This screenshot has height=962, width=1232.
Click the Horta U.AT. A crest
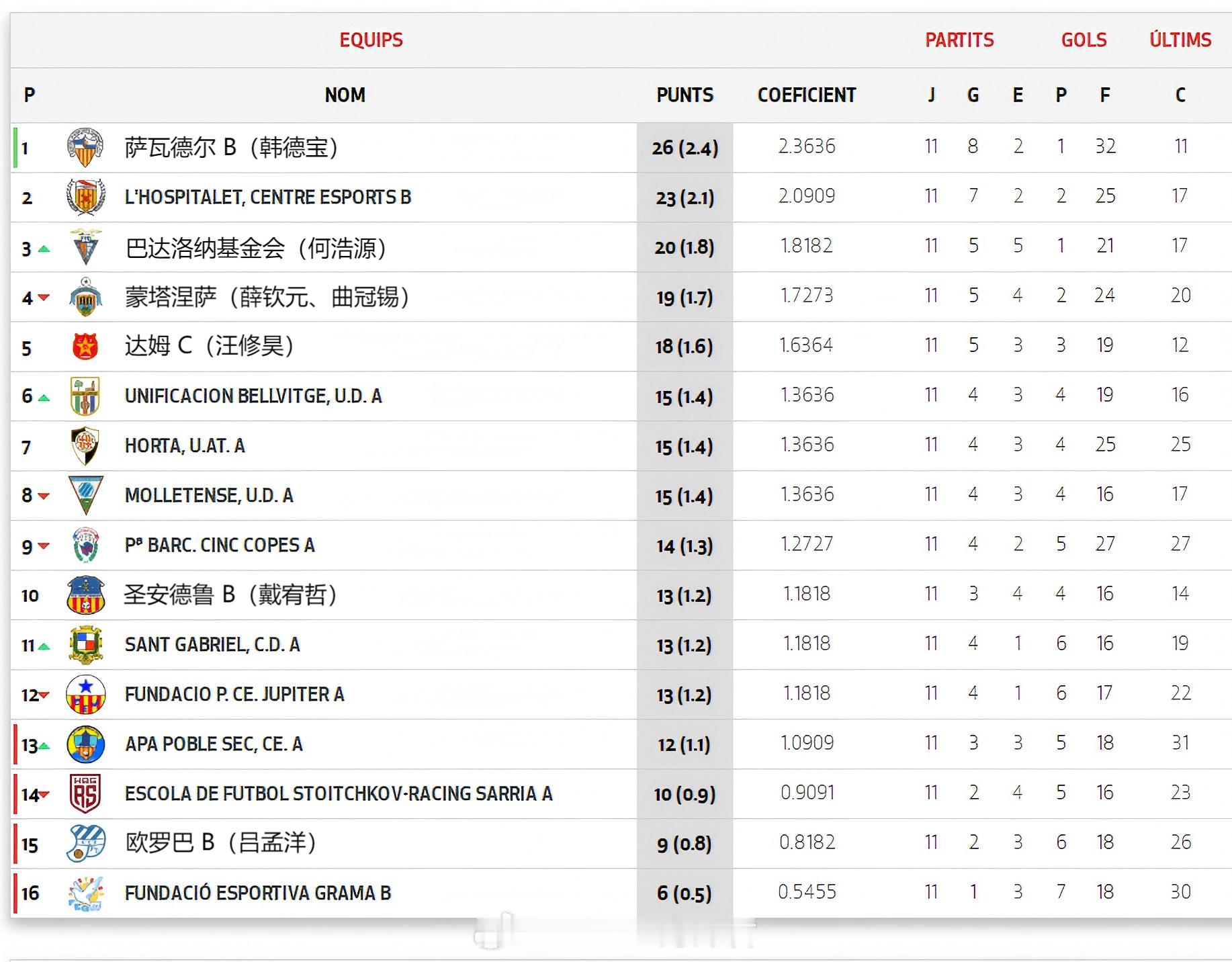coord(85,445)
